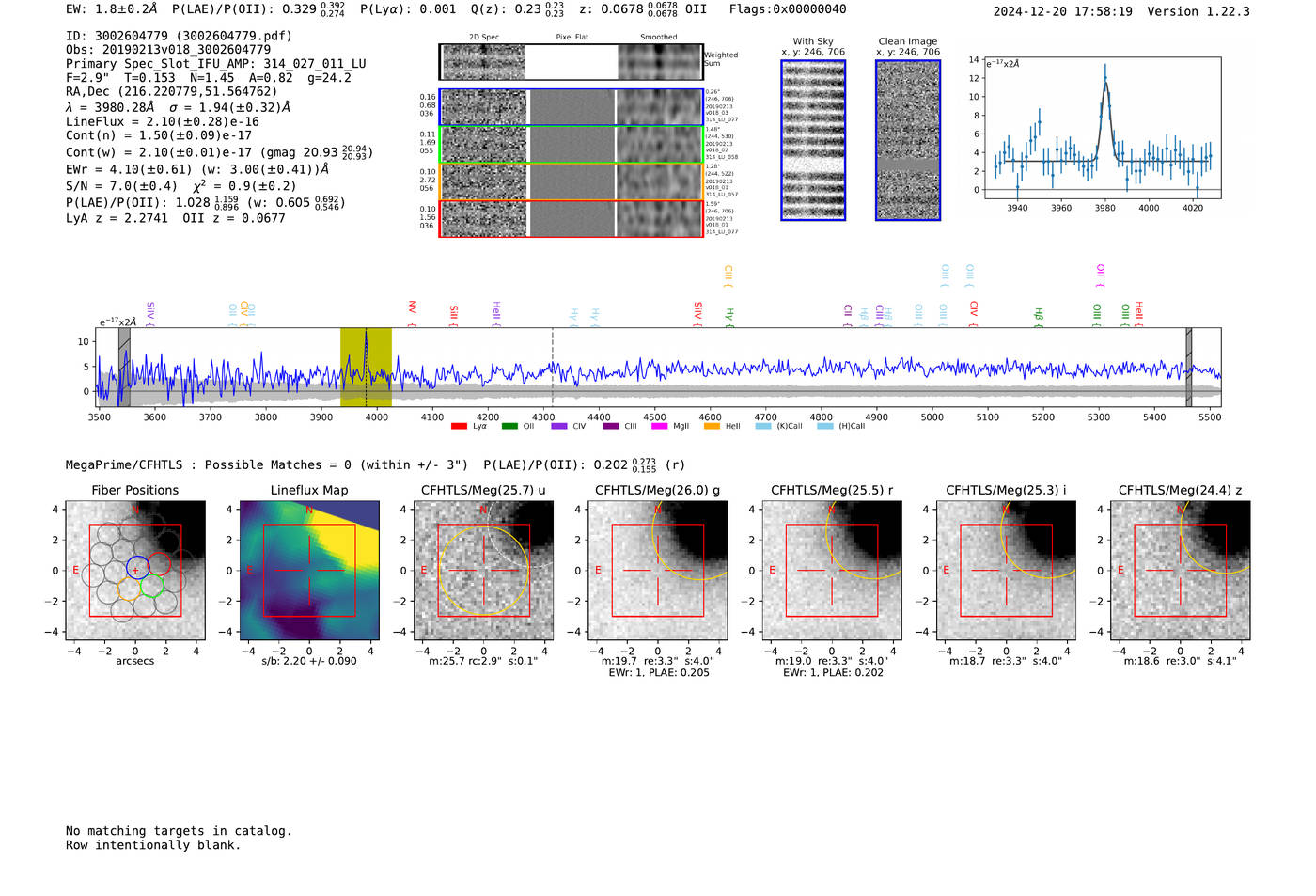Click the Clean Image cutout
This screenshot has height=896, width=1316.
coord(908,140)
